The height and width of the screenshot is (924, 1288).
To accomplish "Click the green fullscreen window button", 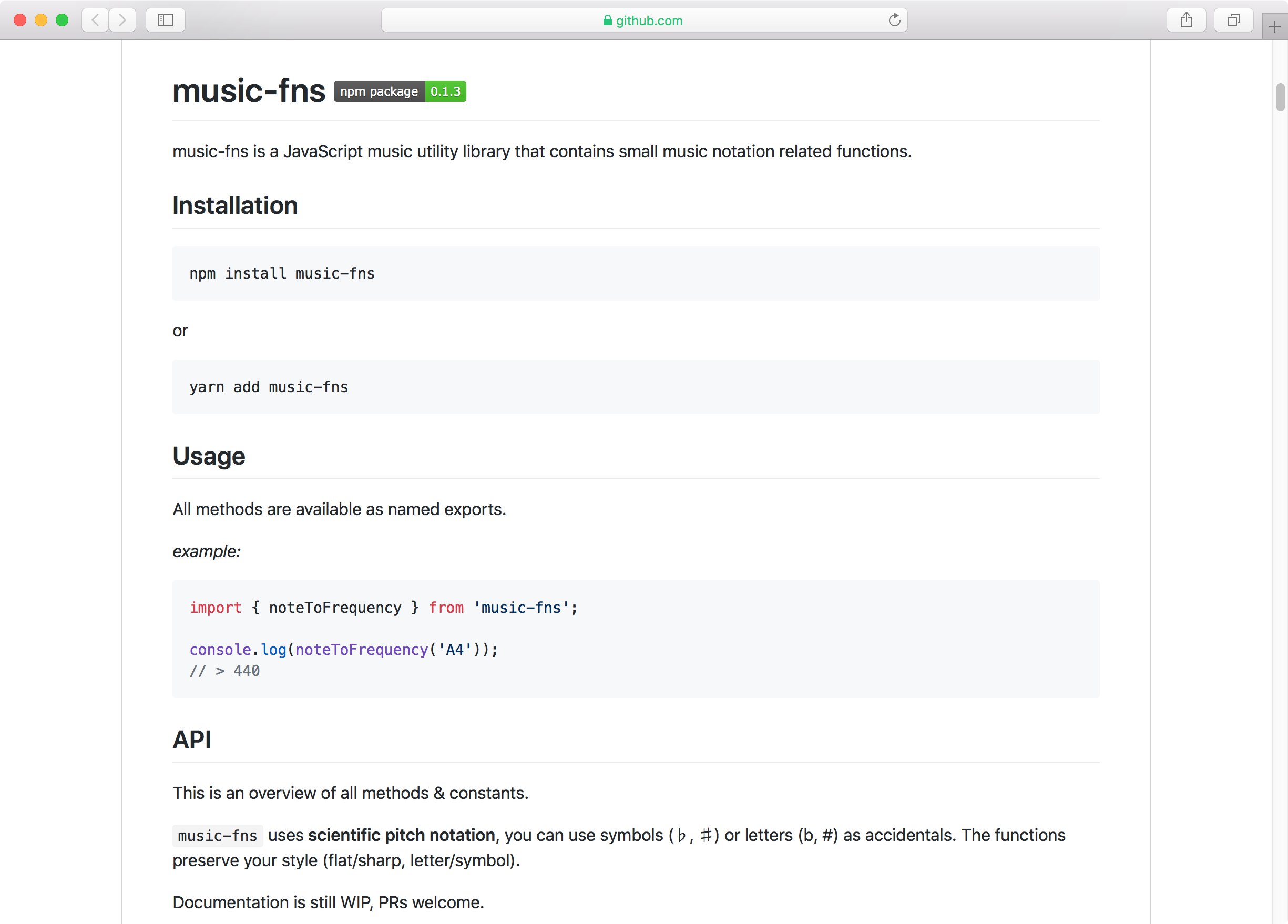I will [62, 20].
